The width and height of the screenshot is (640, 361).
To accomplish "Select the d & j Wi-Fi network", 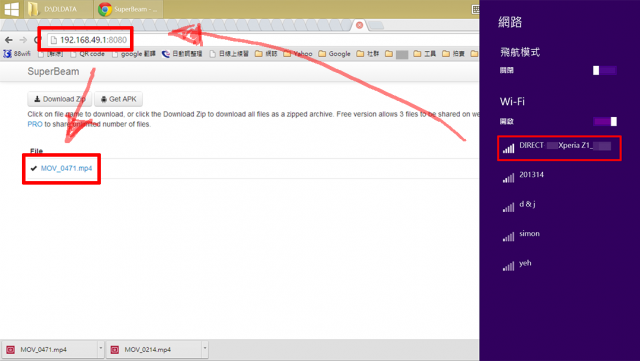I will tap(559, 207).
